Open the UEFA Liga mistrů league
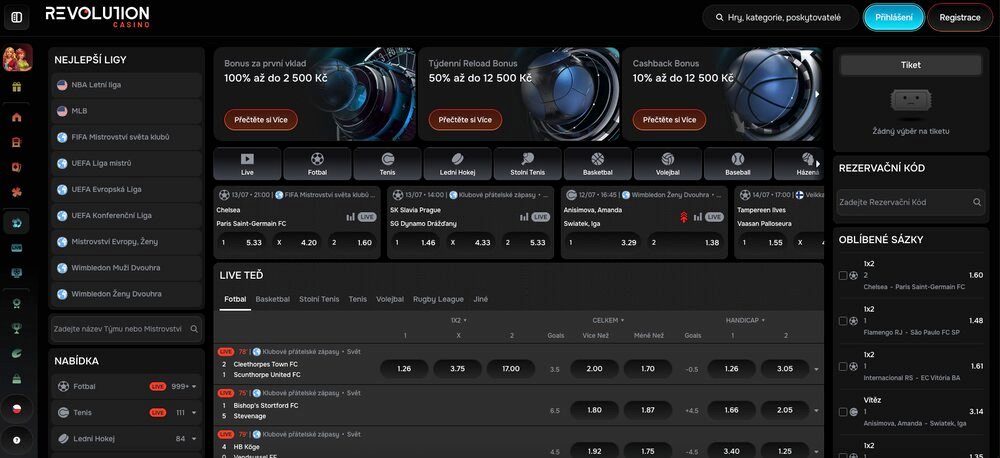The image size is (1000, 458). 126,163
